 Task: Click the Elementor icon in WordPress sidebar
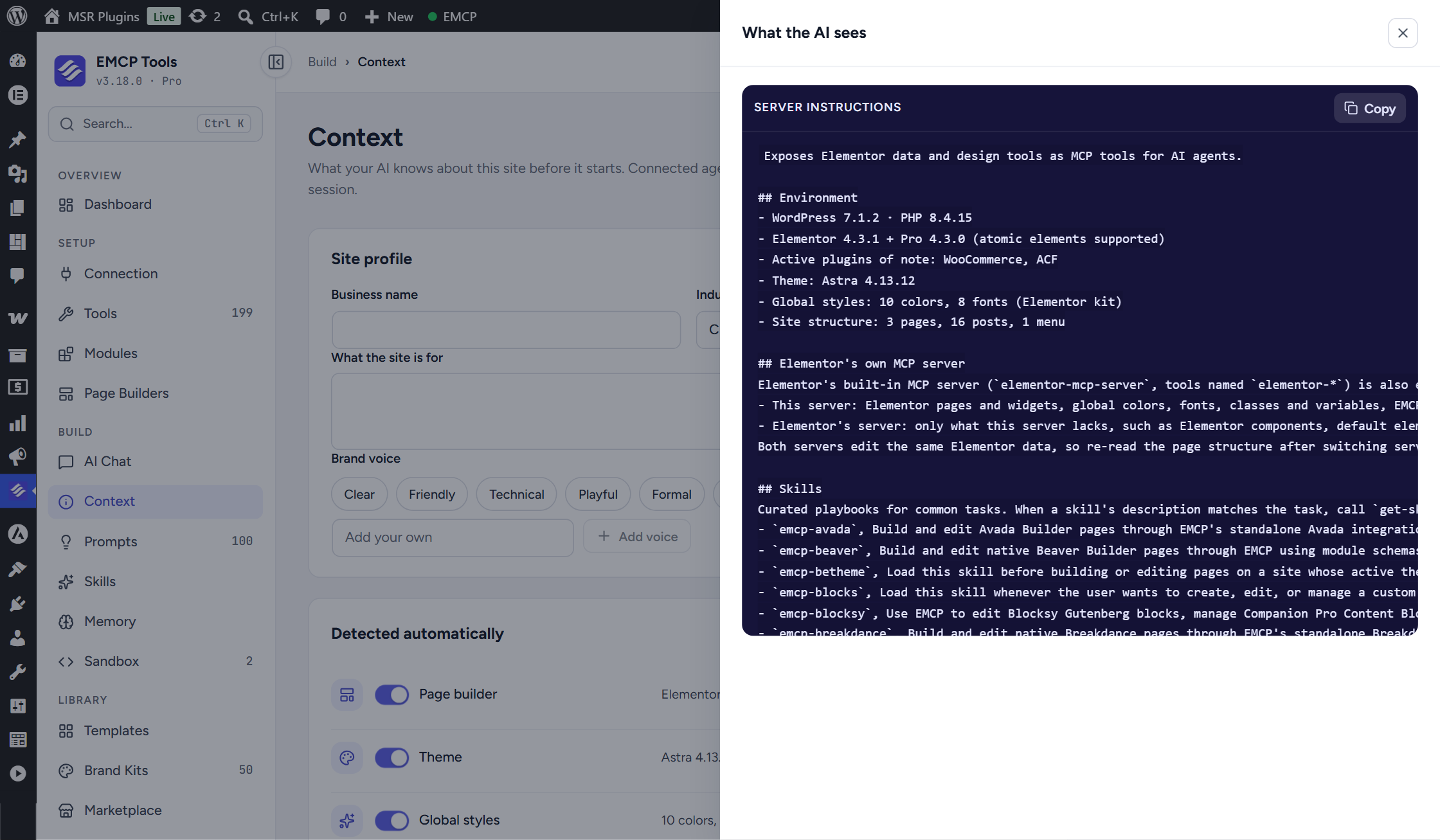click(x=17, y=95)
